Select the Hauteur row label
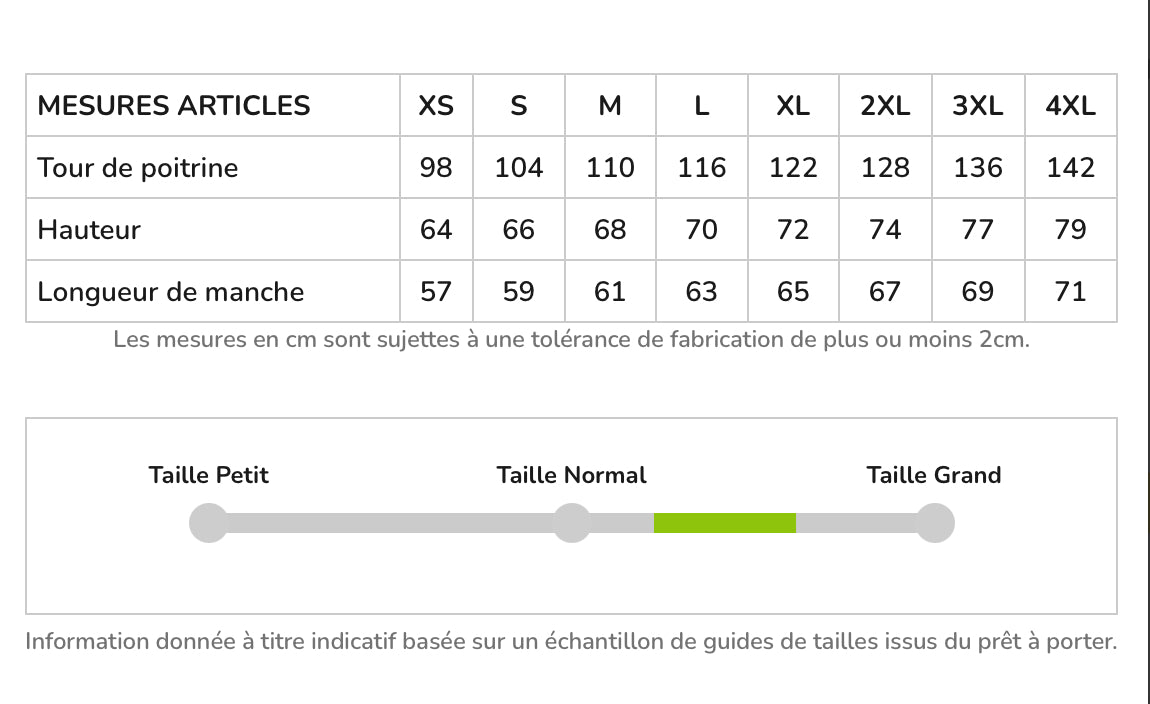Image resolution: width=1150 pixels, height=704 pixels. click(x=89, y=230)
